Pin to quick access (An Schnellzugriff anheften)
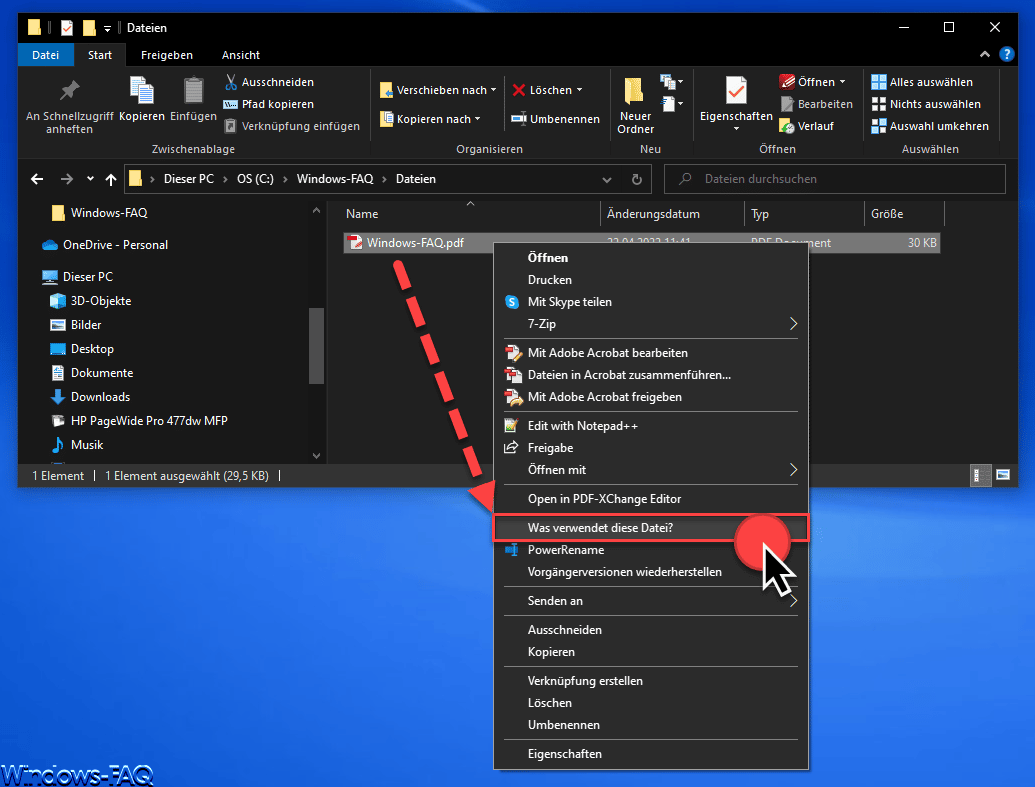Viewport: 1035px width, 787px height. click(69, 106)
